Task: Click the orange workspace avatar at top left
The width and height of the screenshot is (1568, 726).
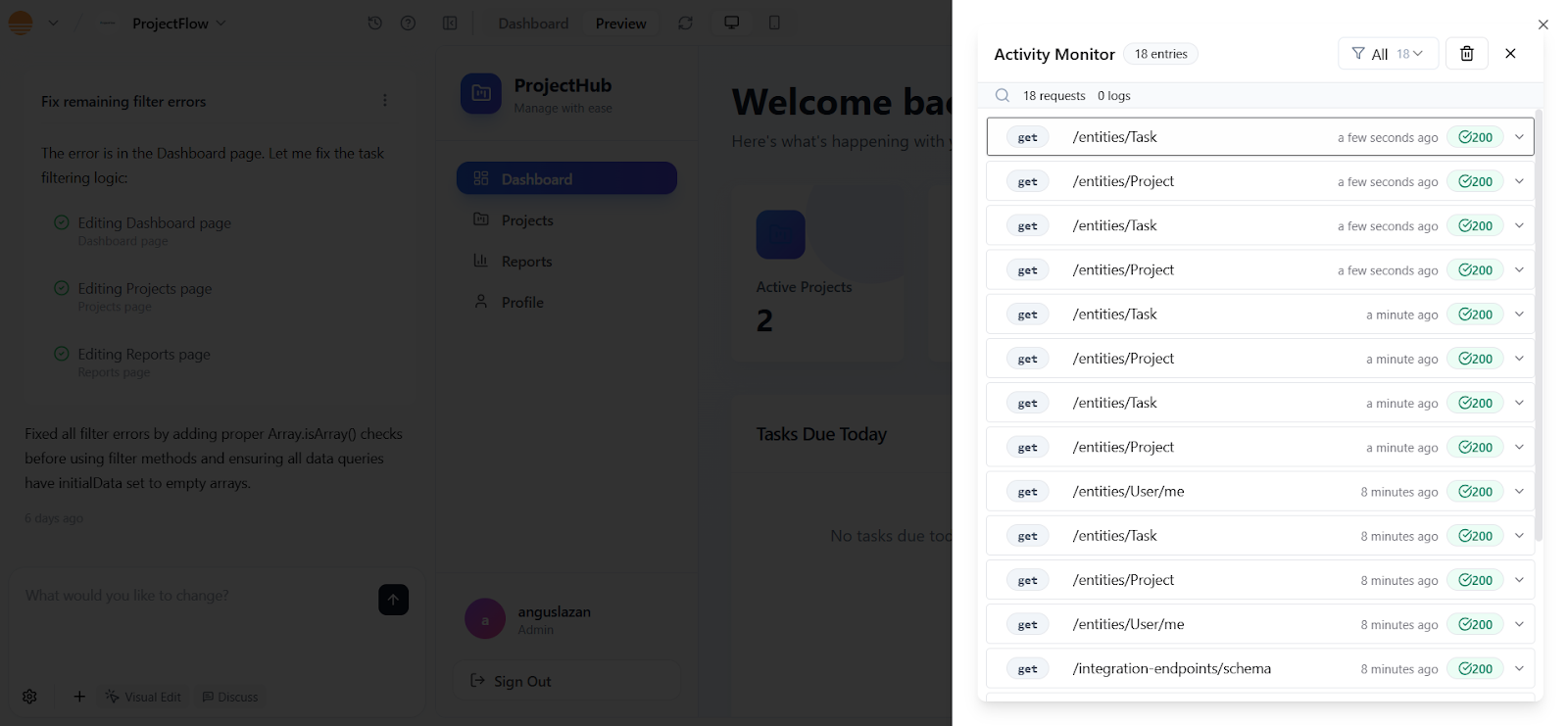Action: click(21, 23)
